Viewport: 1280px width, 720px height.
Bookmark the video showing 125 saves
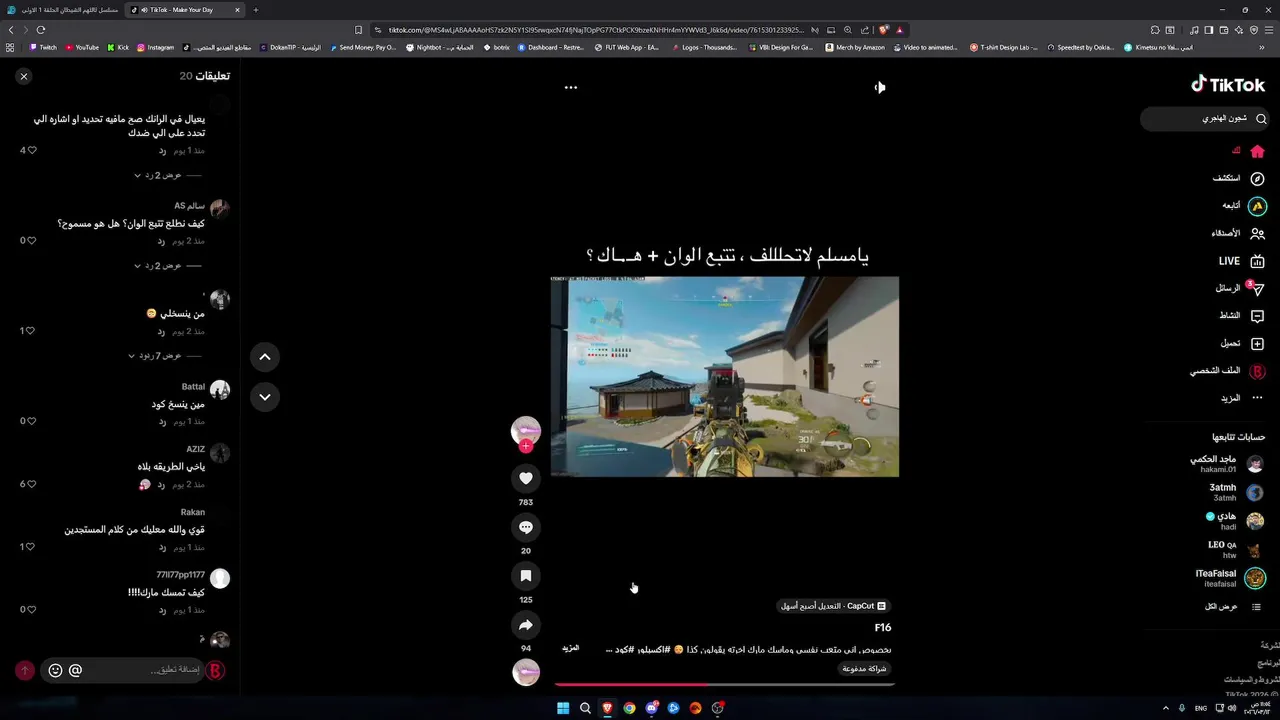tap(526, 576)
